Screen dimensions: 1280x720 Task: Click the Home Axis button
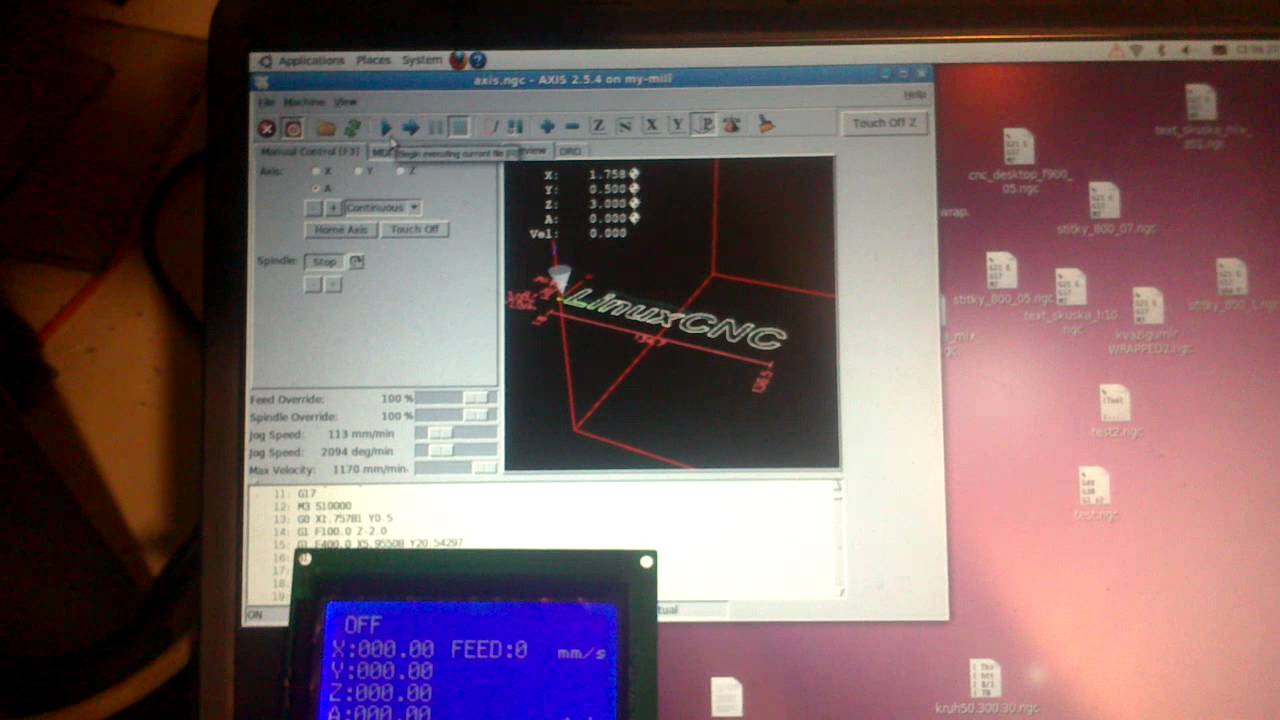(x=341, y=230)
